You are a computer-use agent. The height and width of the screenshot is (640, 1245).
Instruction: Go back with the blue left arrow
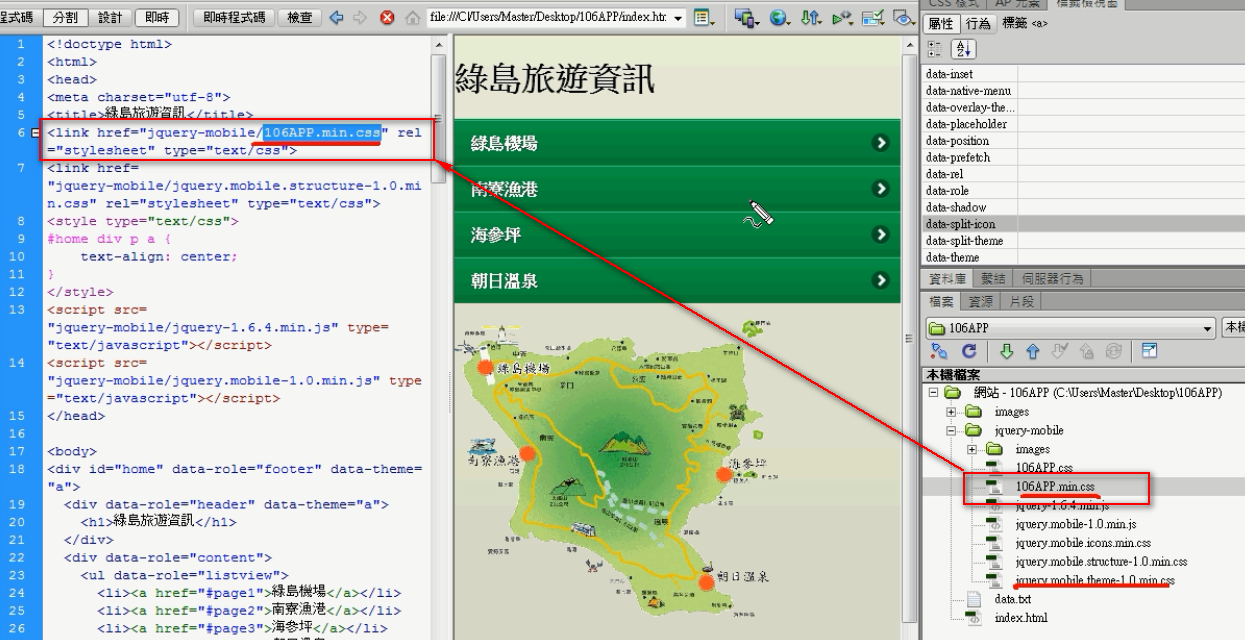pyautogui.click(x=336, y=18)
